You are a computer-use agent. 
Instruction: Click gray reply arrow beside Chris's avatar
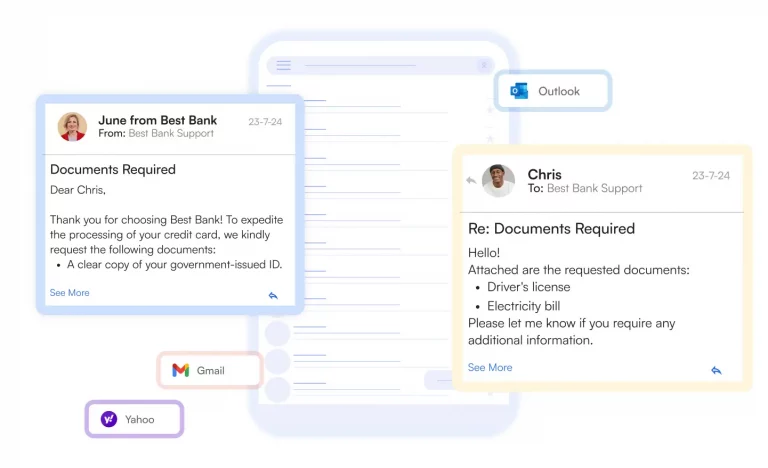471,180
